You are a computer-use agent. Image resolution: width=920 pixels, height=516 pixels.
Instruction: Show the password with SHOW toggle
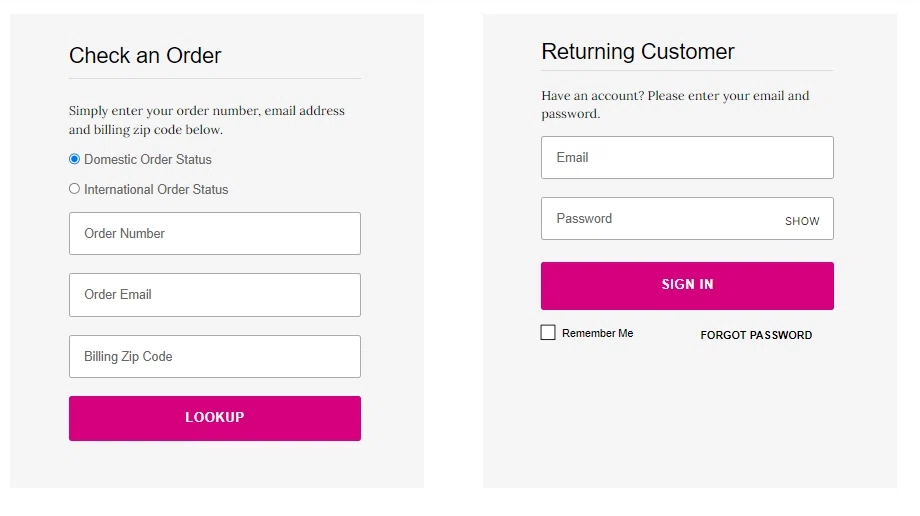802,221
